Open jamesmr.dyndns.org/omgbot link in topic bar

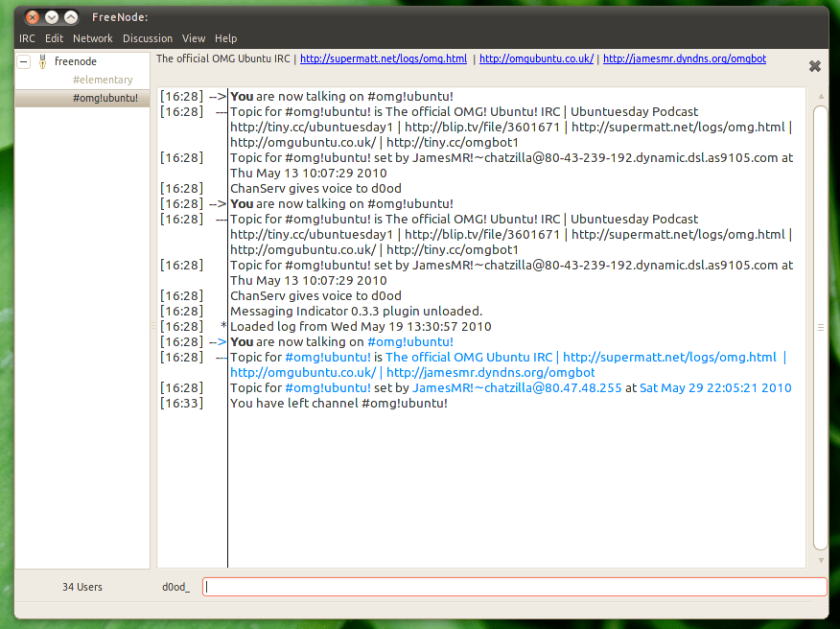pos(684,59)
